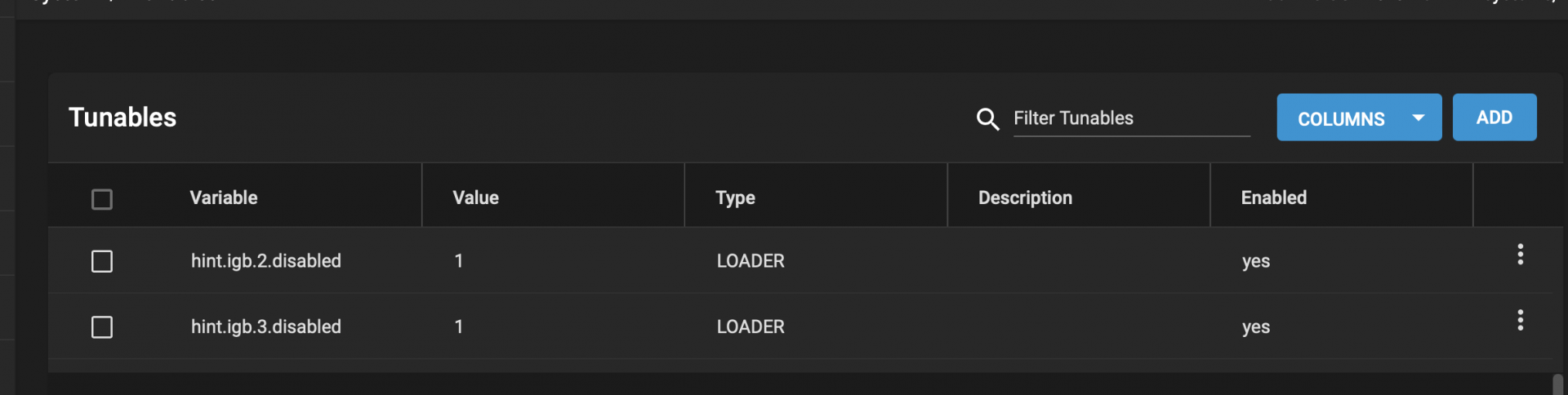Click the Tunables panel title
This screenshot has height=395, width=1568.
(x=122, y=118)
